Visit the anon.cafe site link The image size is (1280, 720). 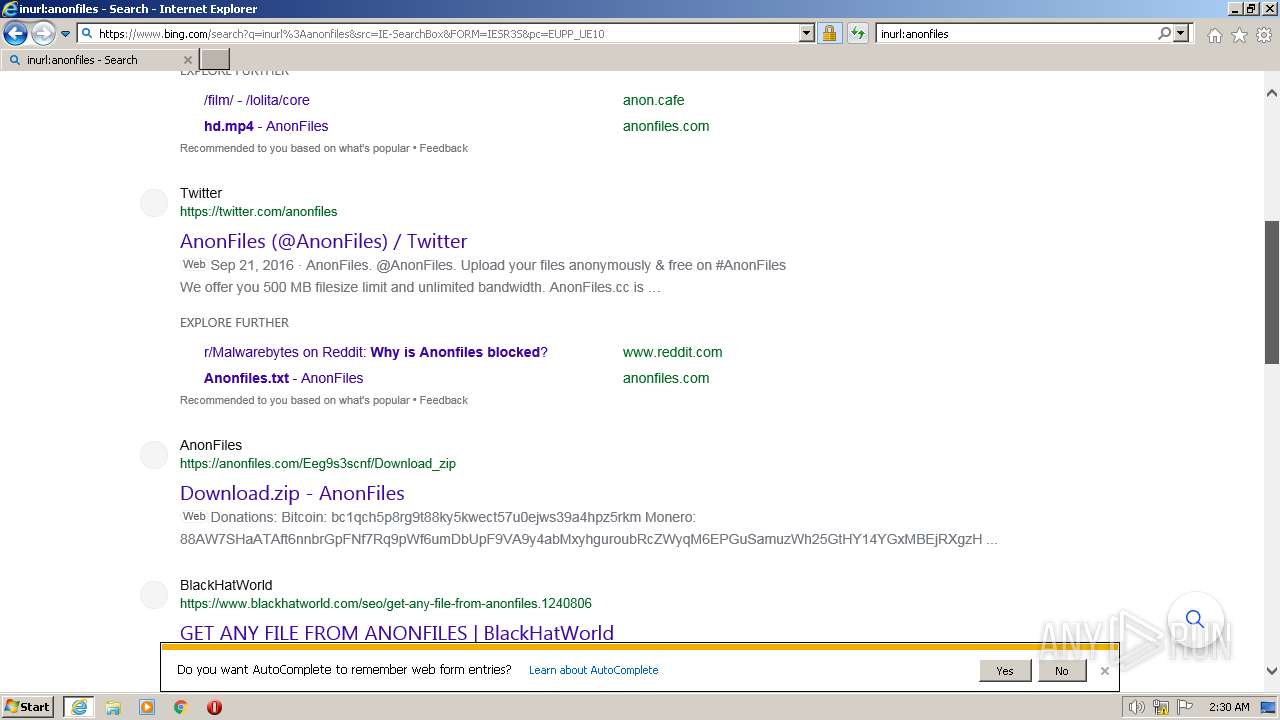(654, 100)
